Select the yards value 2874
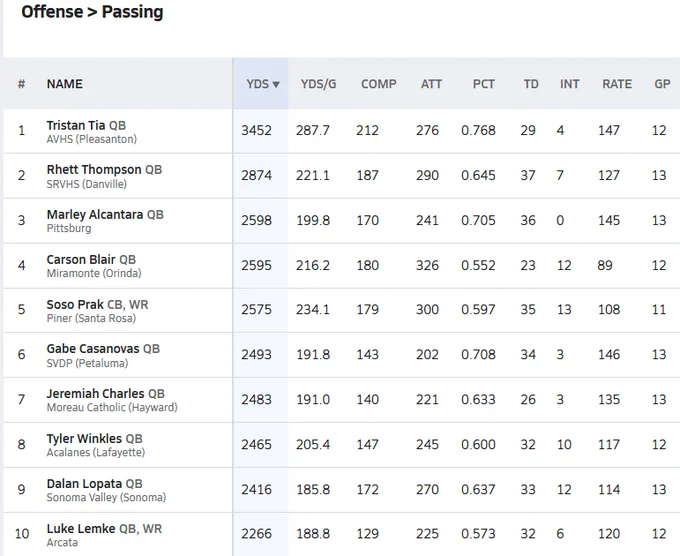 (256, 175)
